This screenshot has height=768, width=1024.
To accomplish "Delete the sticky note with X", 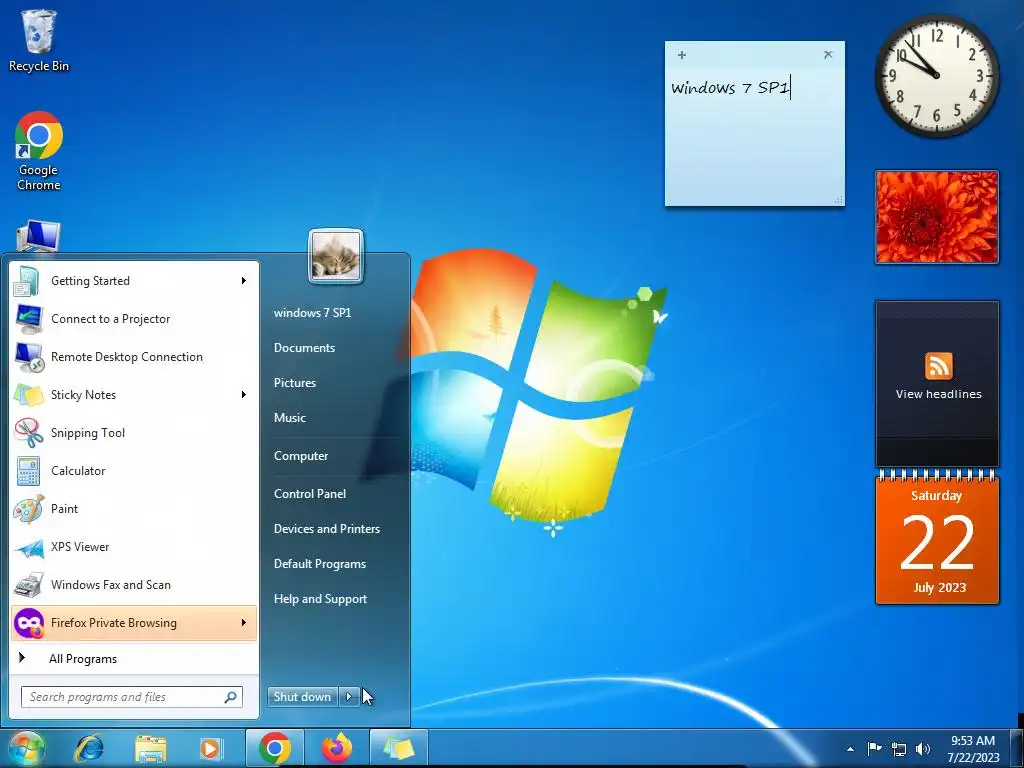I will click(828, 55).
